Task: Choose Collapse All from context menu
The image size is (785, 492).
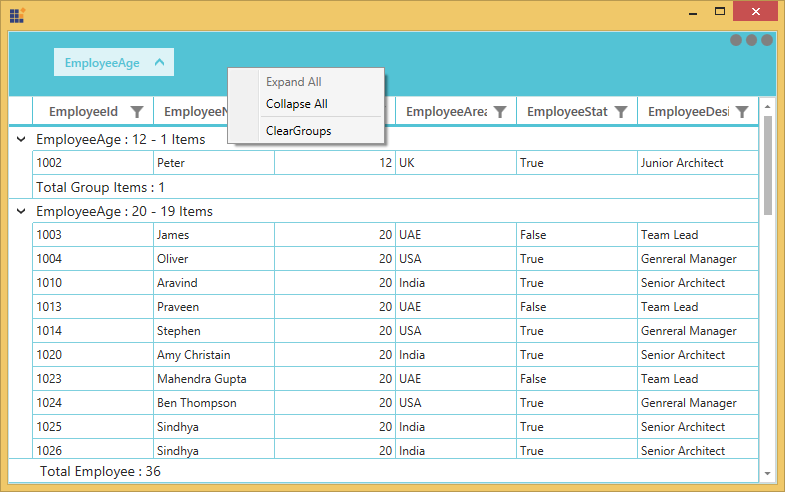Action: 296,104
